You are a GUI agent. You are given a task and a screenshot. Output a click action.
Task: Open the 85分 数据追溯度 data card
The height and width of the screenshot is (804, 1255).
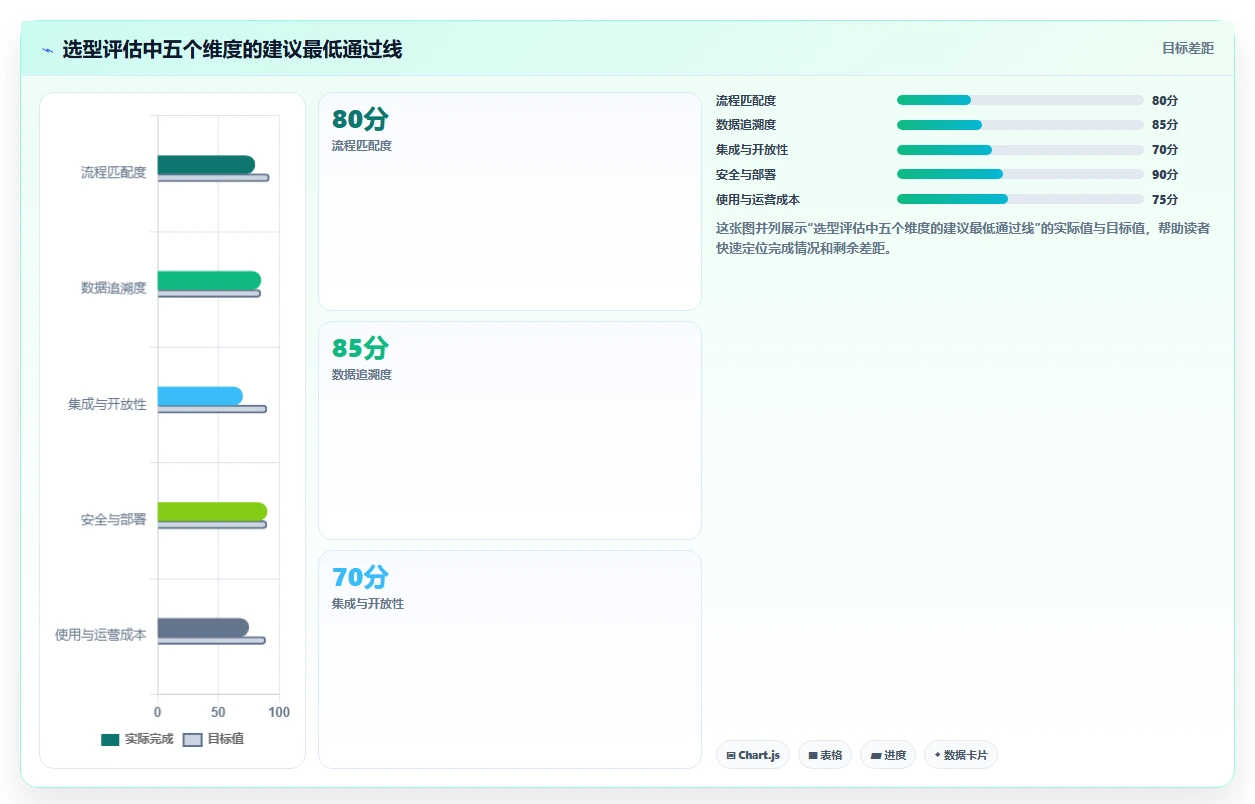pyautogui.click(x=510, y=431)
